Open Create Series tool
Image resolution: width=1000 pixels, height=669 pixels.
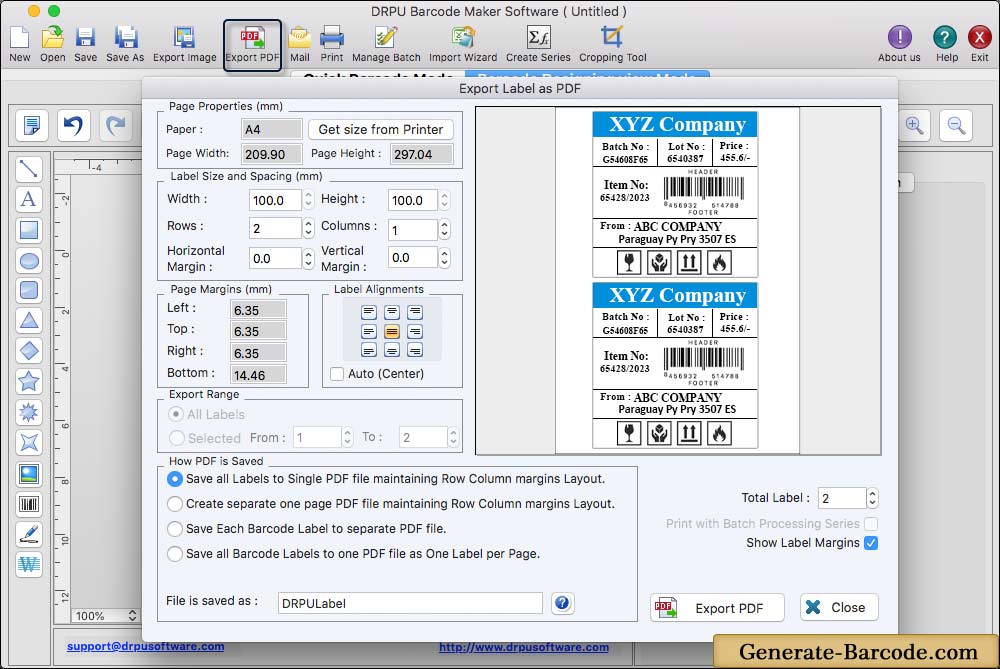point(538,43)
